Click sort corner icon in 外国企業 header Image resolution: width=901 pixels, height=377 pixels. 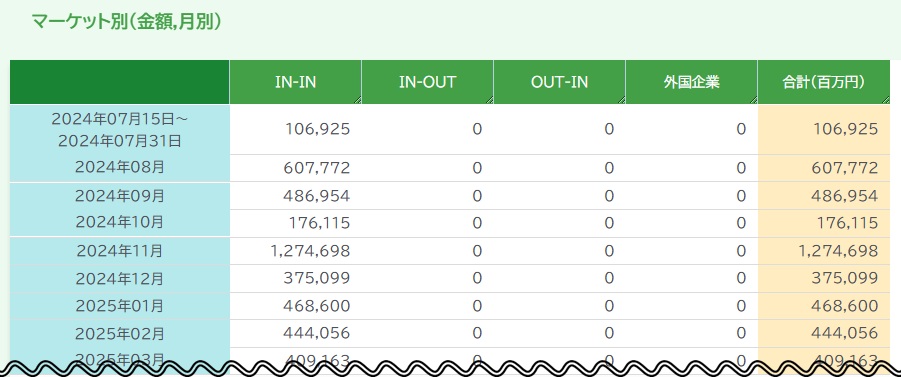[x=753, y=100]
